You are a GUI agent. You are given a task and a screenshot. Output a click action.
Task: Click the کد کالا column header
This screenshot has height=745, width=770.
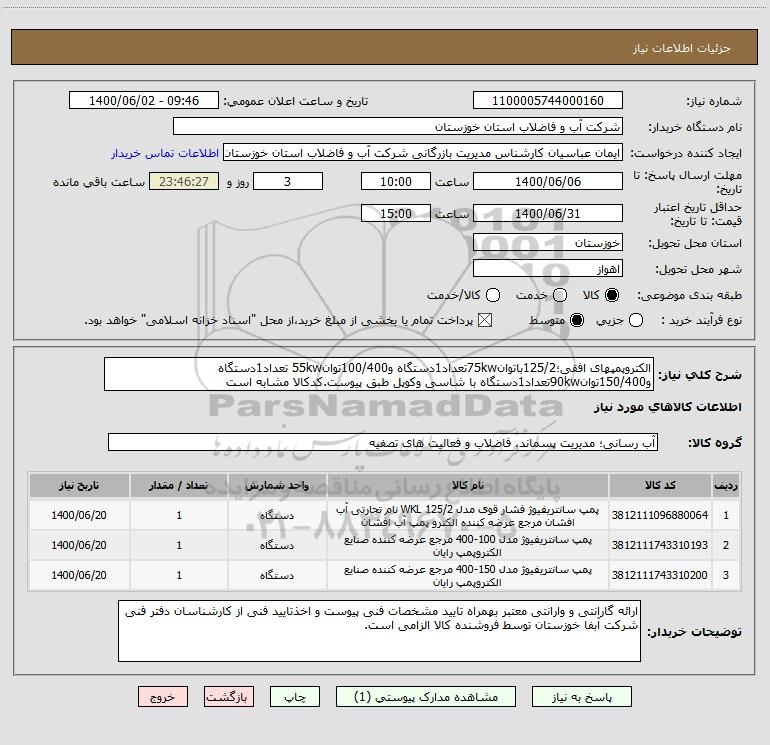pyautogui.click(x=660, y=486)
